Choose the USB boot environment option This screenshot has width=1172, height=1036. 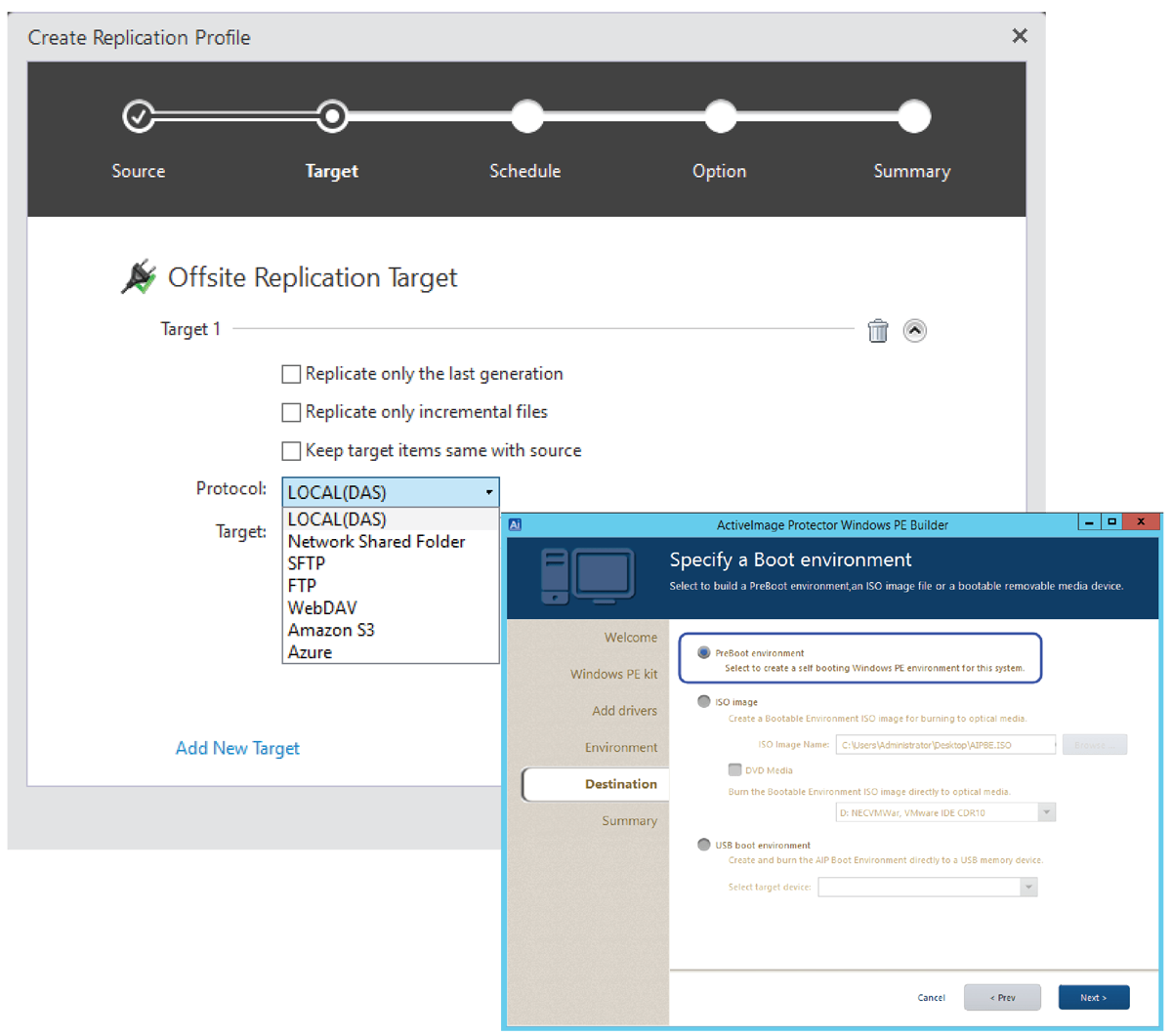pos(704,845)
